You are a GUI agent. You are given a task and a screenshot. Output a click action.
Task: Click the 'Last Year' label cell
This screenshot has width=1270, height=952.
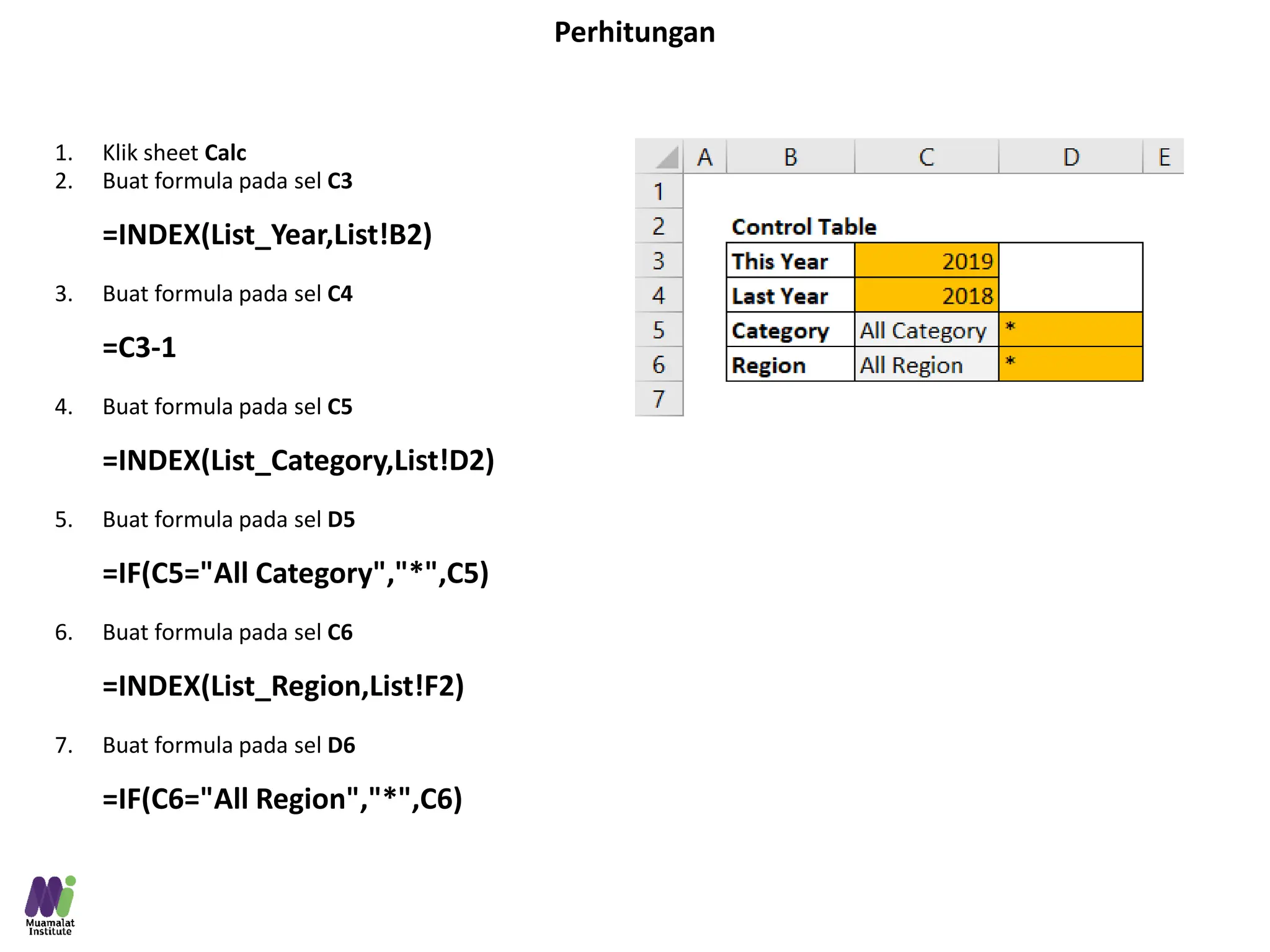tap(791, 296)
